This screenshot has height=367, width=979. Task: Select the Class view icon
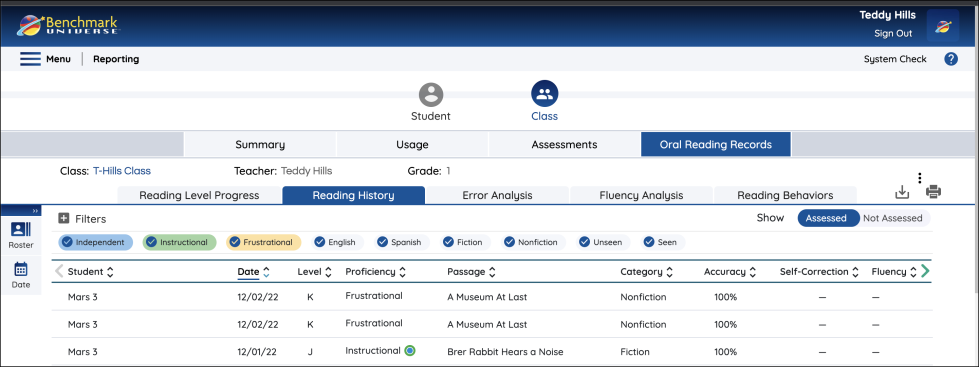(544, 95)
